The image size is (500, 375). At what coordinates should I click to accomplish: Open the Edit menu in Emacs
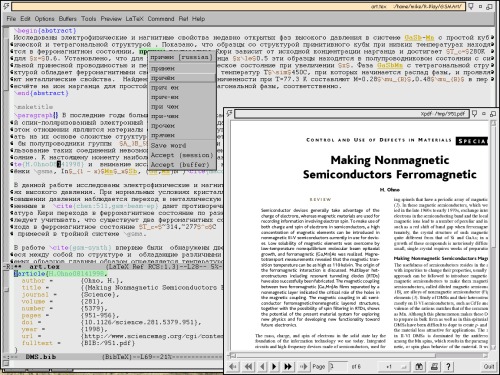(25, 19)
